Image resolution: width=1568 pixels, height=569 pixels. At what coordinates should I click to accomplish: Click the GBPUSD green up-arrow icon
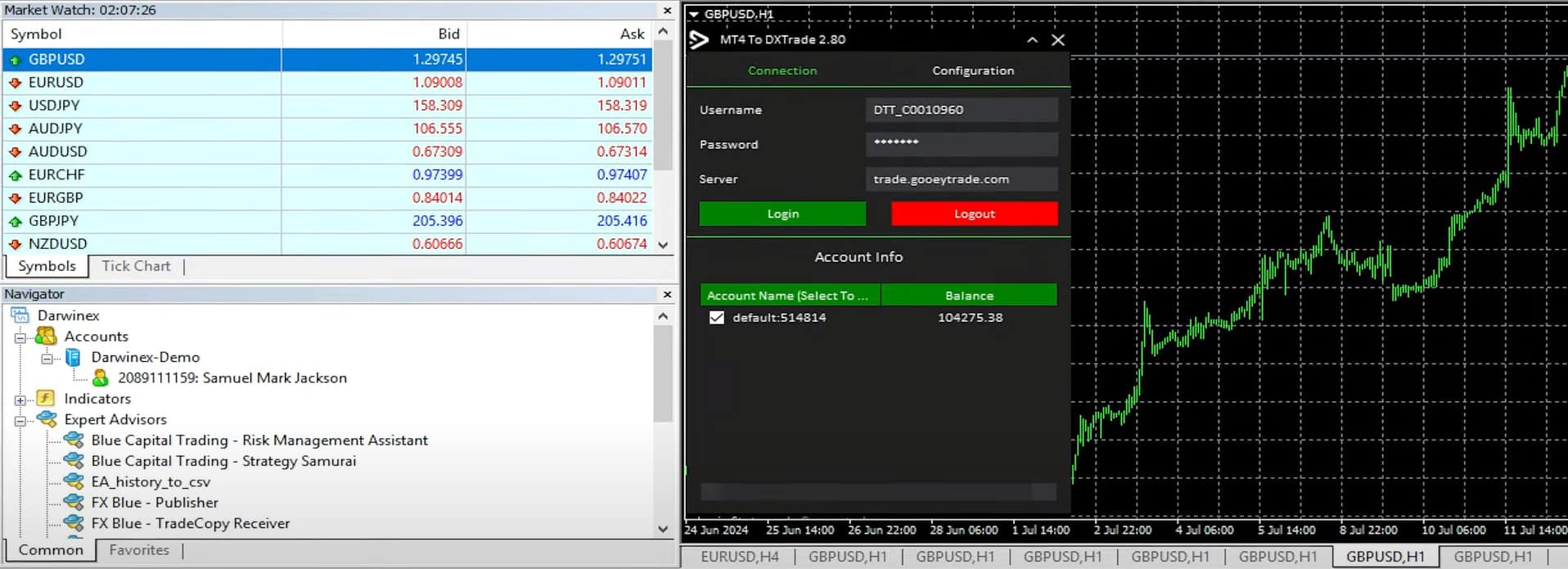15,60
